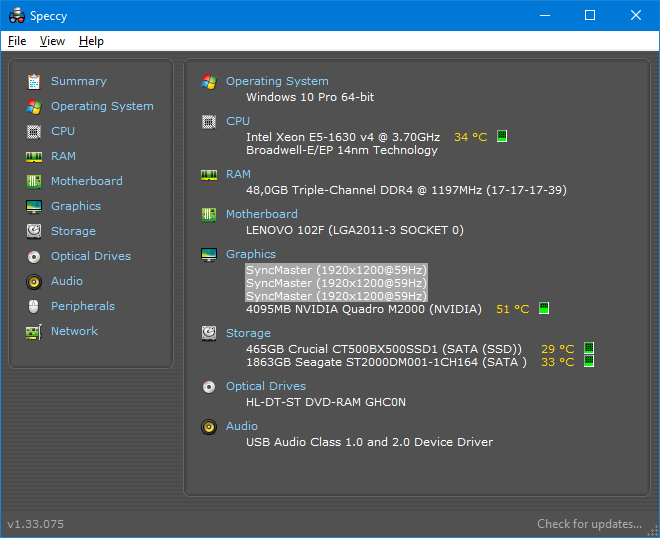Click CPU temperature indicator icon beside 34 °C
Image resolution: width=660 pixels, height=538 pixels.
(502, 136)
